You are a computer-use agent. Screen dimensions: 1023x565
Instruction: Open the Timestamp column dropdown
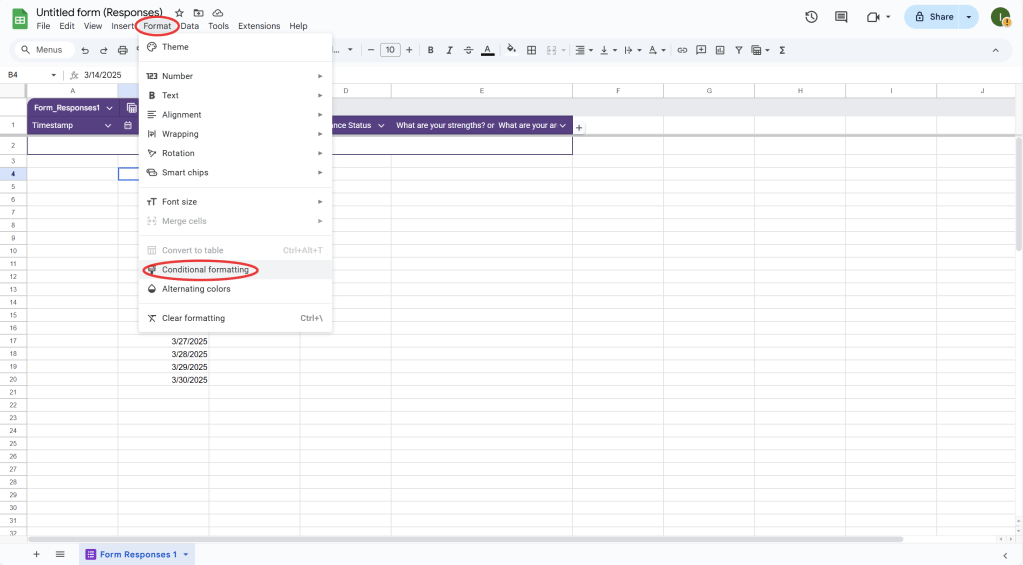click(108, 125)
